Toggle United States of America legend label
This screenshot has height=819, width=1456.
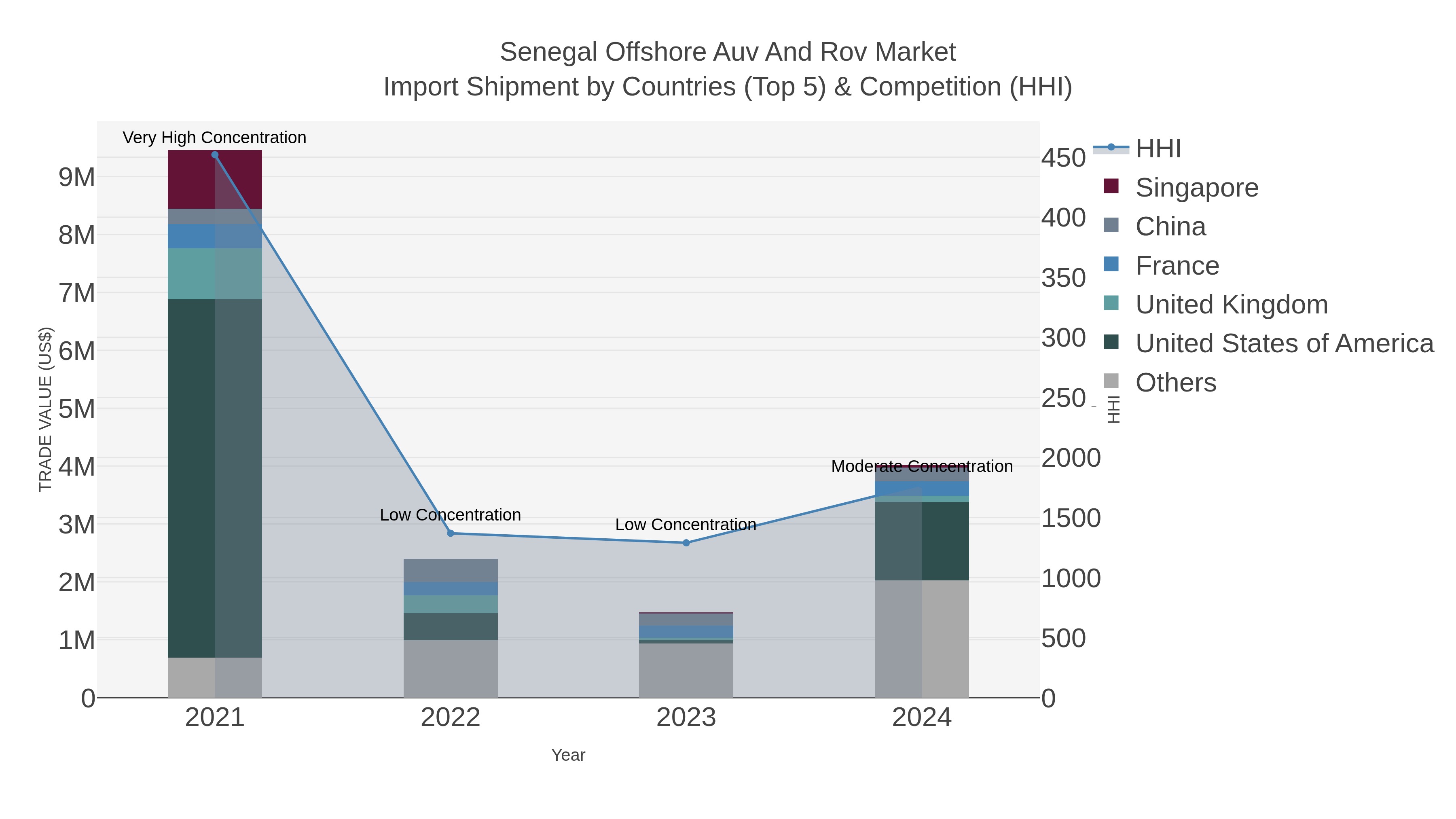pos(1284,343)
